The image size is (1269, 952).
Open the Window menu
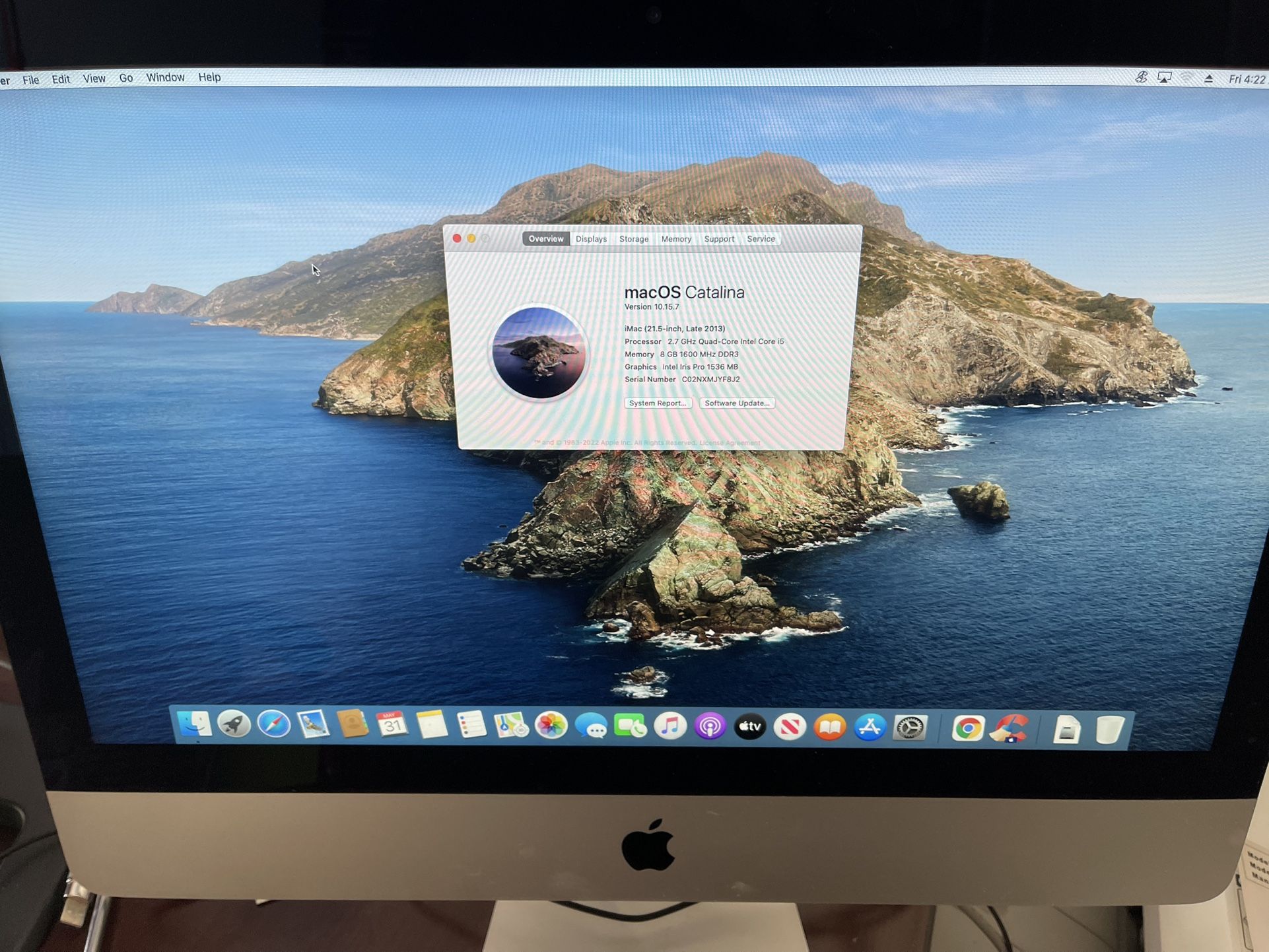pyautogui.click(x=165, y=77)
